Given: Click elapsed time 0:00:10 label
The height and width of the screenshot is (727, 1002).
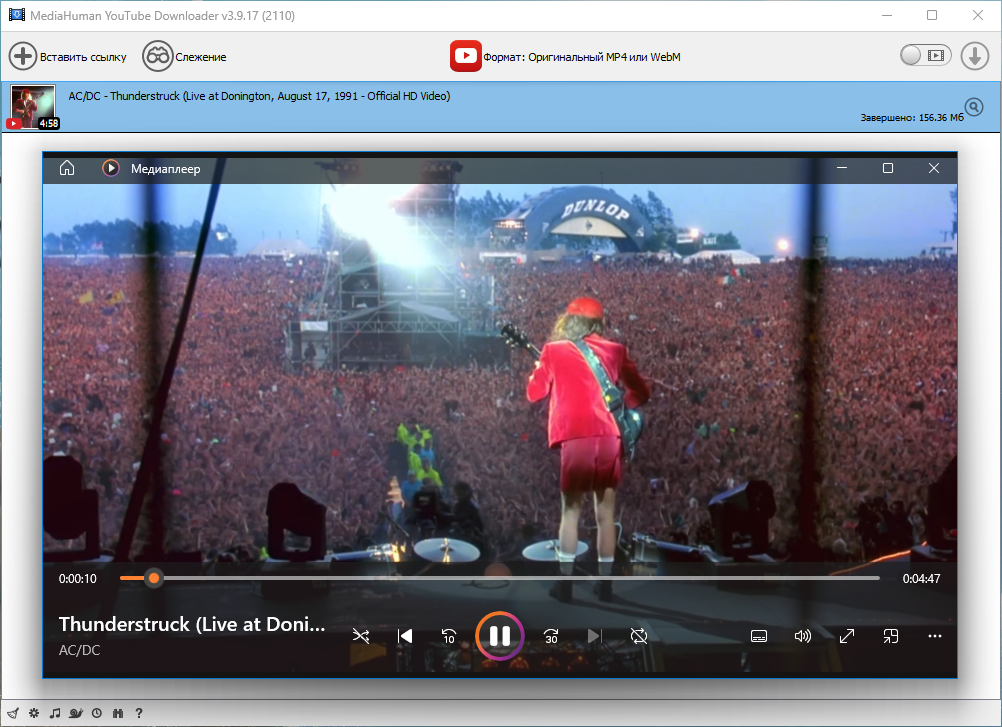Looking at the screenshot, I should (77, 579).
